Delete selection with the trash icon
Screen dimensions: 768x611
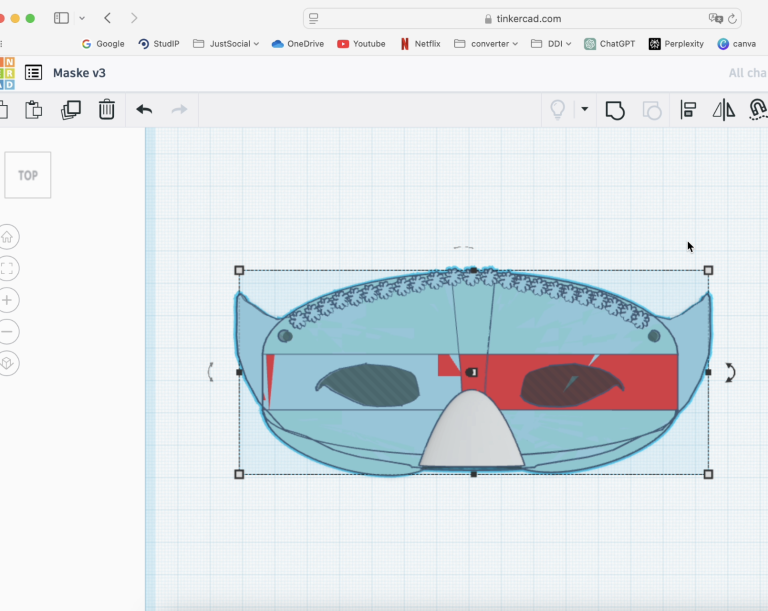click(x=107, y=110)
